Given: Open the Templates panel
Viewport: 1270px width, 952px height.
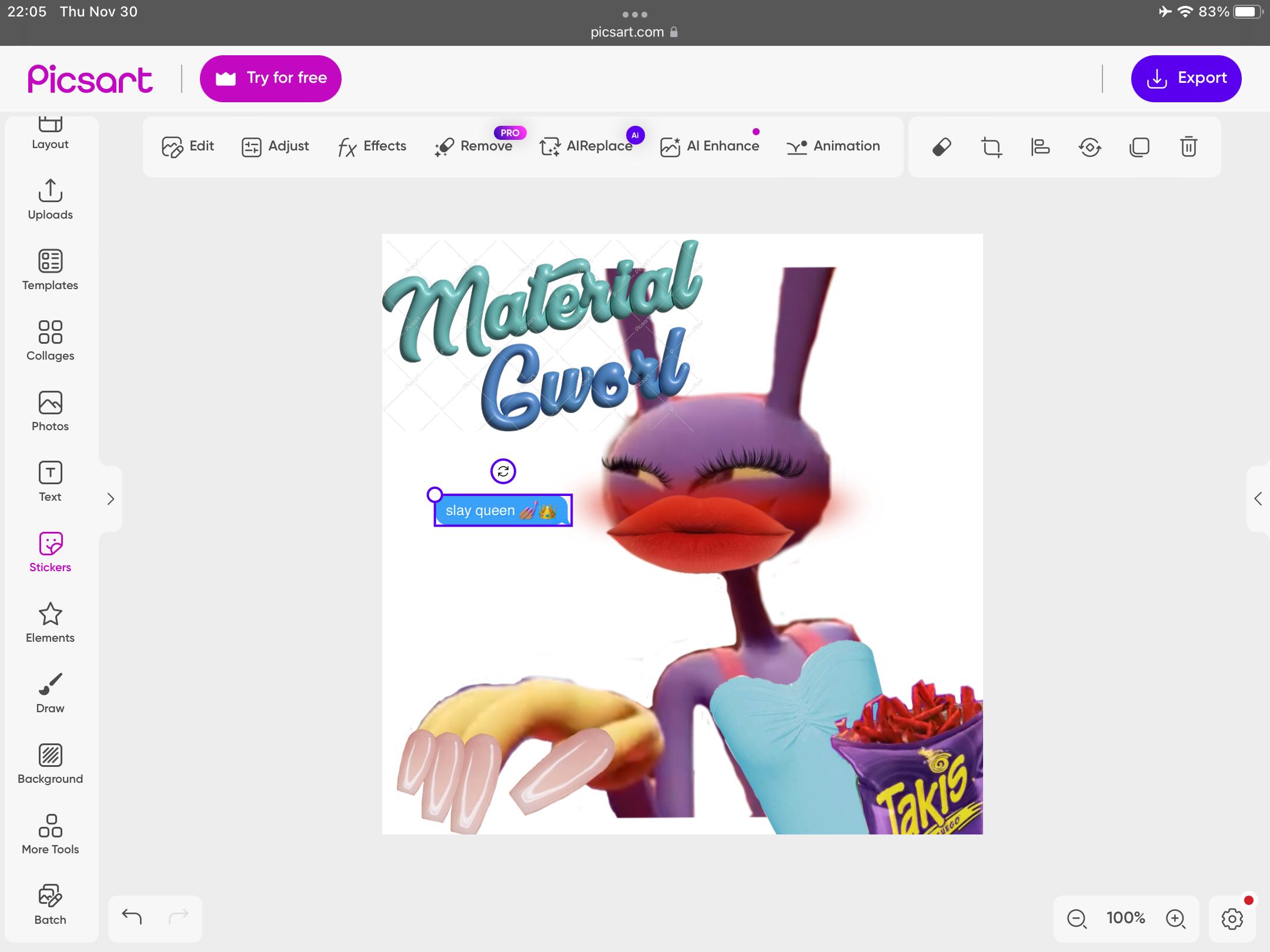Looking at the screenshot, I should 50,270.
